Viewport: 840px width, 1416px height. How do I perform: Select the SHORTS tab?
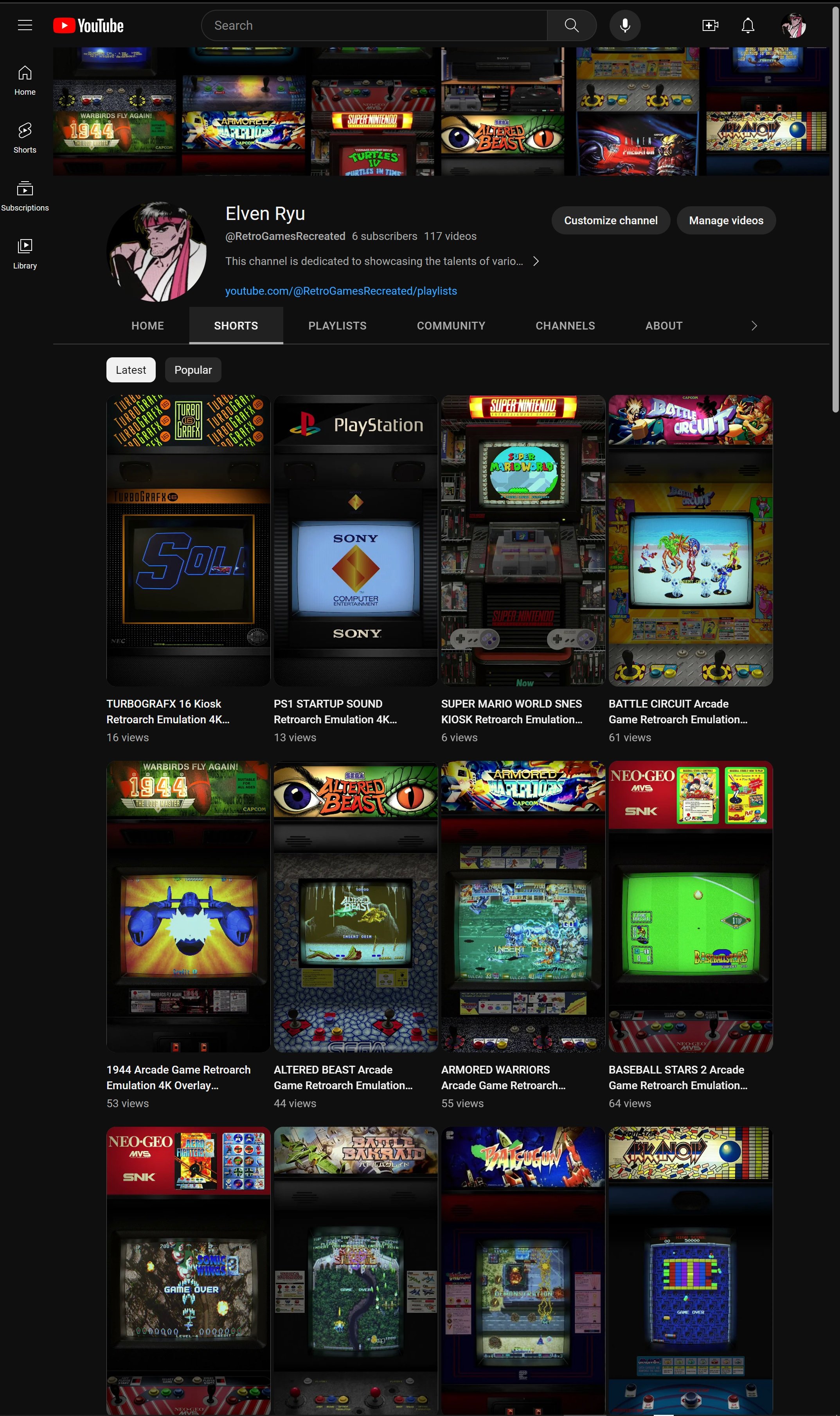coord(236,326)
